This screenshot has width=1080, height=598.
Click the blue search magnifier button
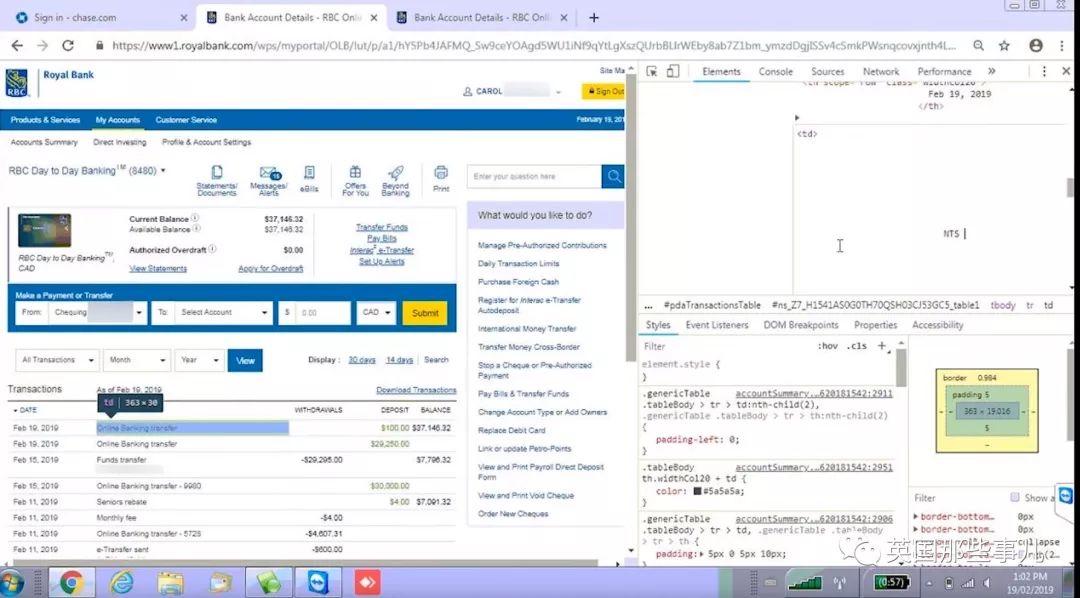(x=612, y=176)
